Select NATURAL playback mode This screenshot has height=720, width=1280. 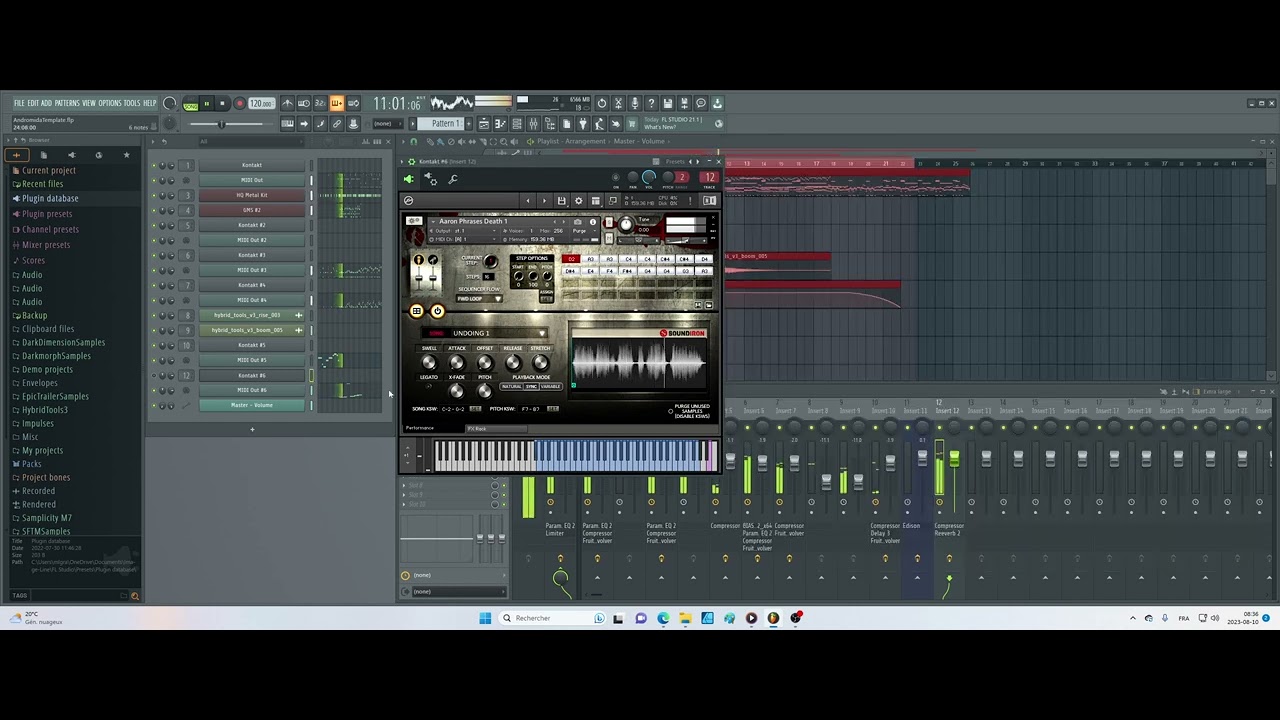(x=512, y=386)
